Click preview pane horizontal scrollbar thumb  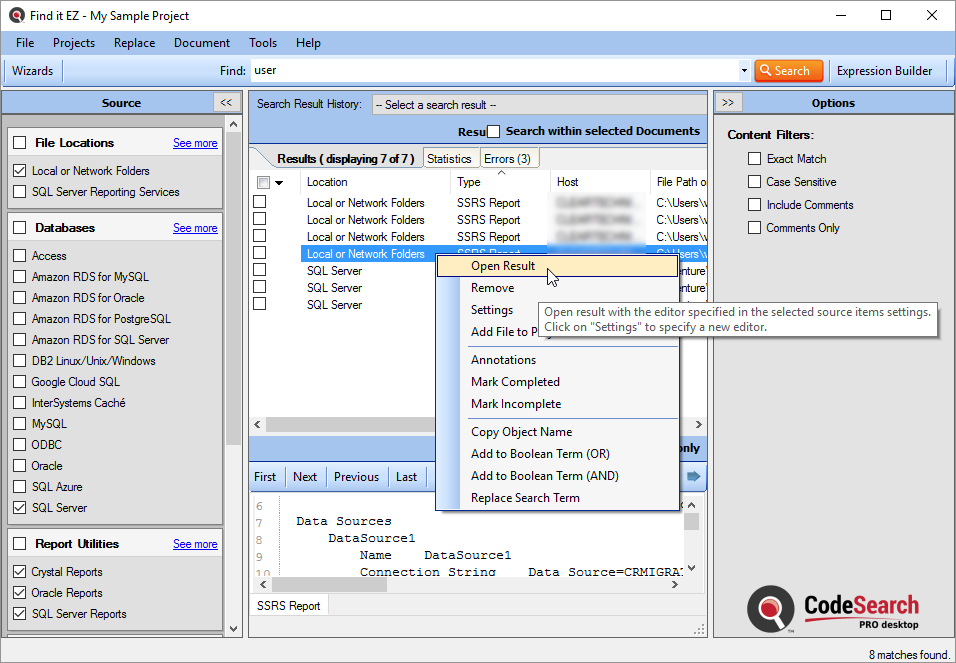tap(329, 584)
